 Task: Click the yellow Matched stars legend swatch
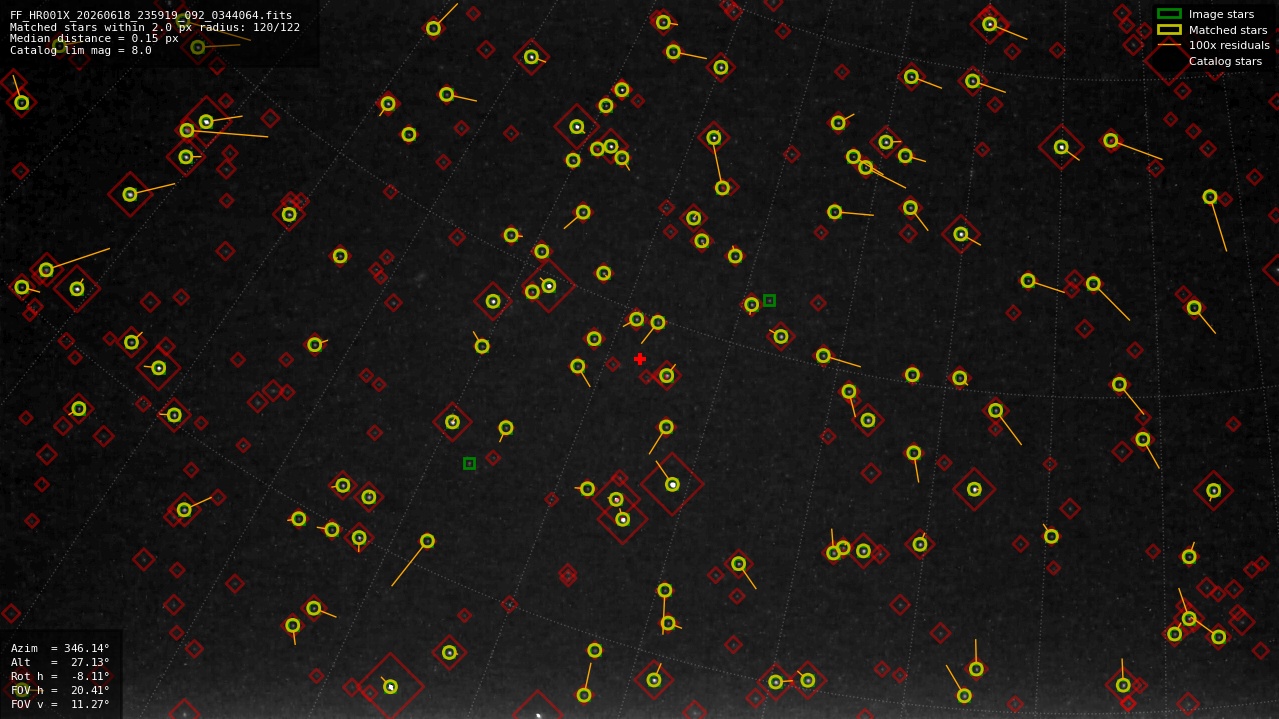(x=1169, y=30)
